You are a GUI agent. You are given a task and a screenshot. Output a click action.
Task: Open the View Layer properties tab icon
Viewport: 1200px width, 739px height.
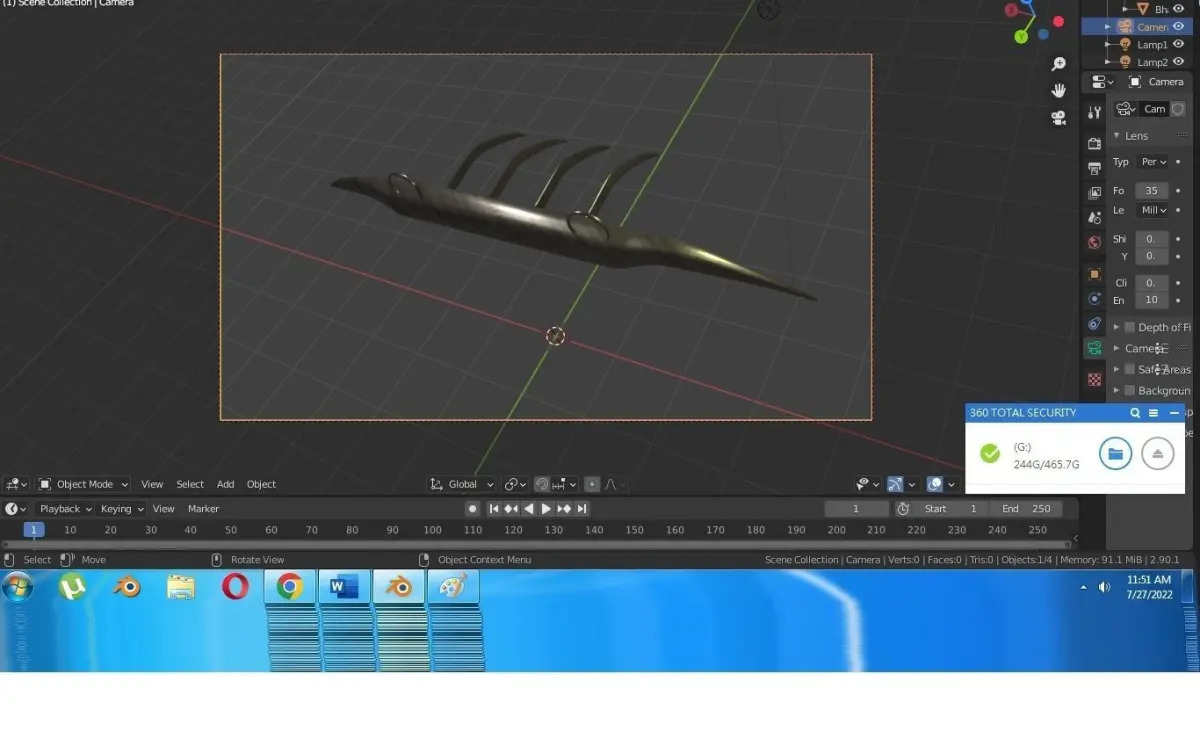1094,193
